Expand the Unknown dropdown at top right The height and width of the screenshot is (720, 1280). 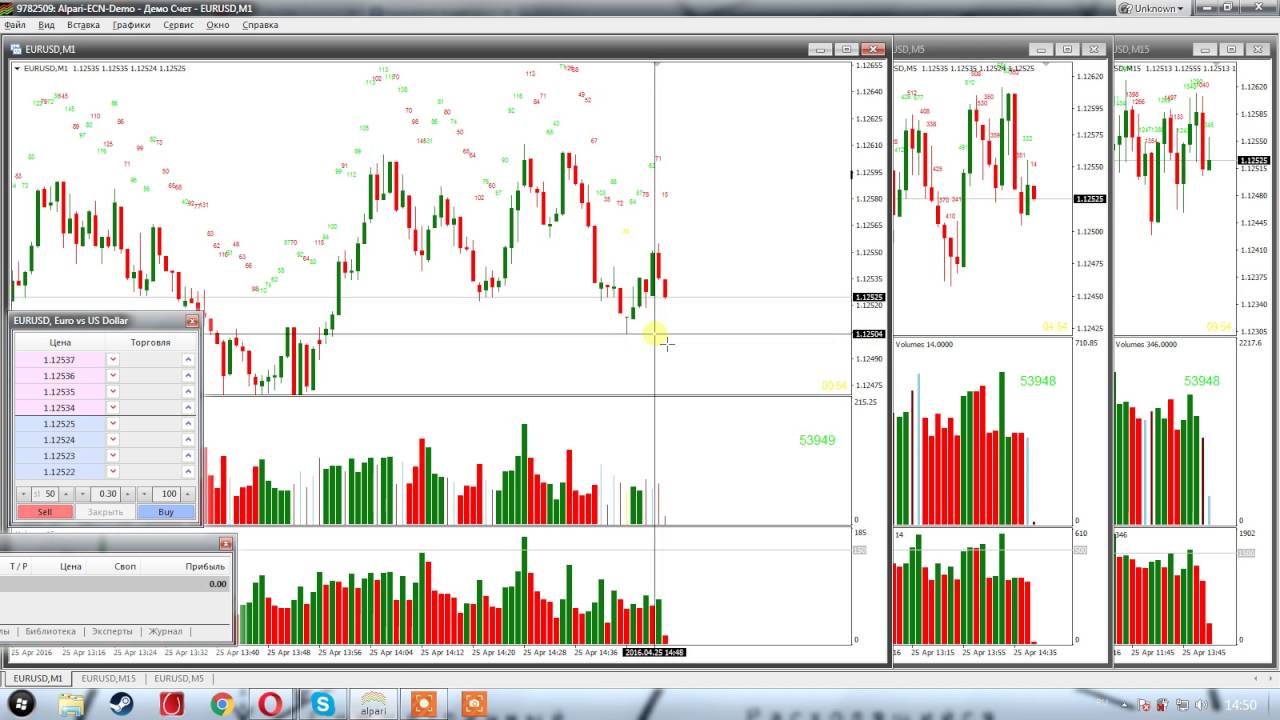coord(1154,8)
